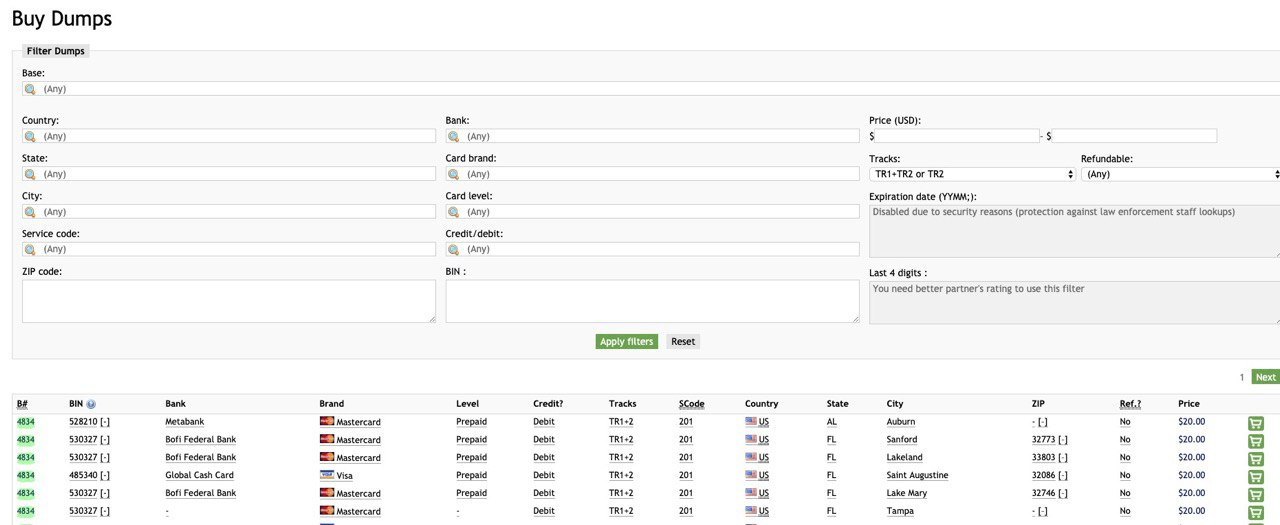Click the magnifier icon in the Country filter
Image resolution: width=1280 pixels, height=525 pixels.
(30, 136)
